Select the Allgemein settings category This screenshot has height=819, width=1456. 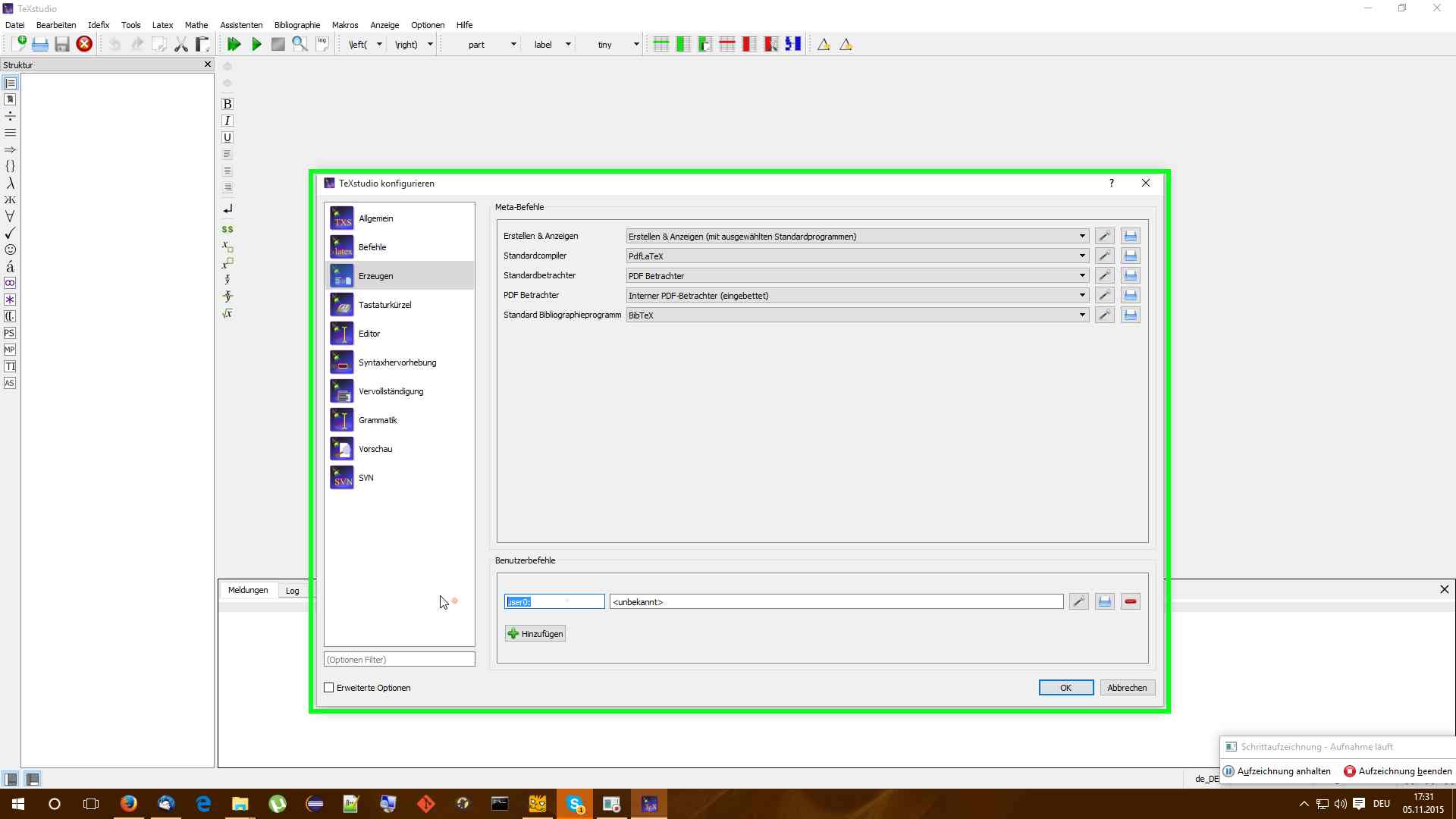click(x=400, y=218)
